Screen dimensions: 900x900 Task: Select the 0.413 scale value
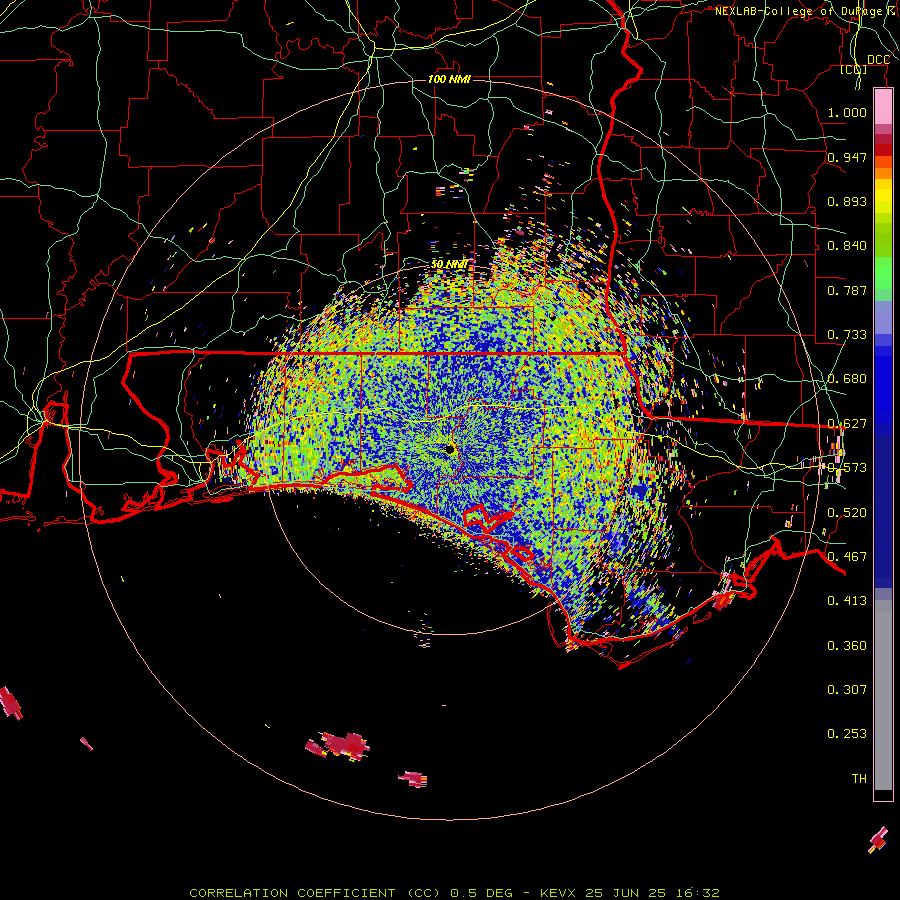tap(847, 601)
